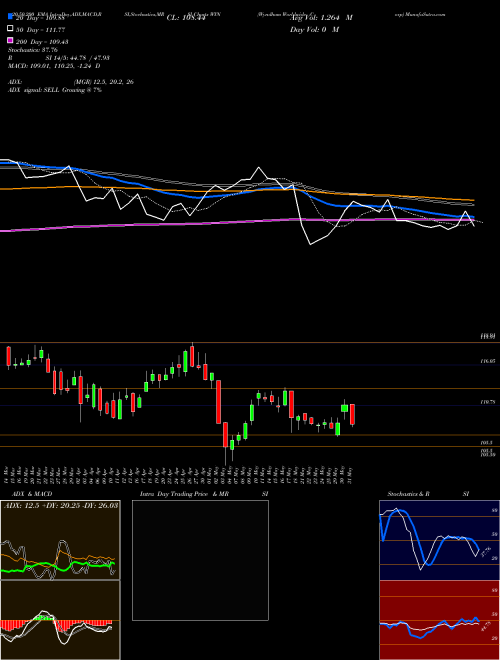Click the empty intraday trading price panel
The width and height of the screenshot is (500, 660).
coord(200,560)
